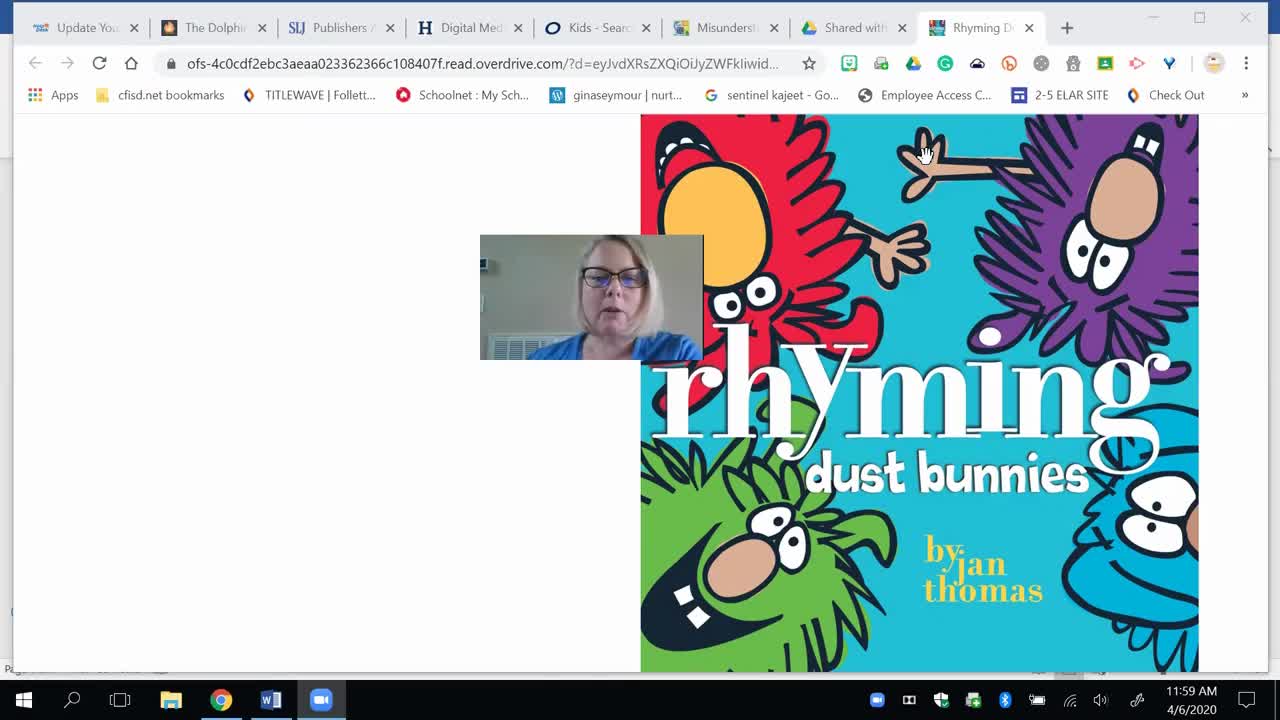Open the ginaseymour bookmark

pyautogui.click(x=616, y=95)
